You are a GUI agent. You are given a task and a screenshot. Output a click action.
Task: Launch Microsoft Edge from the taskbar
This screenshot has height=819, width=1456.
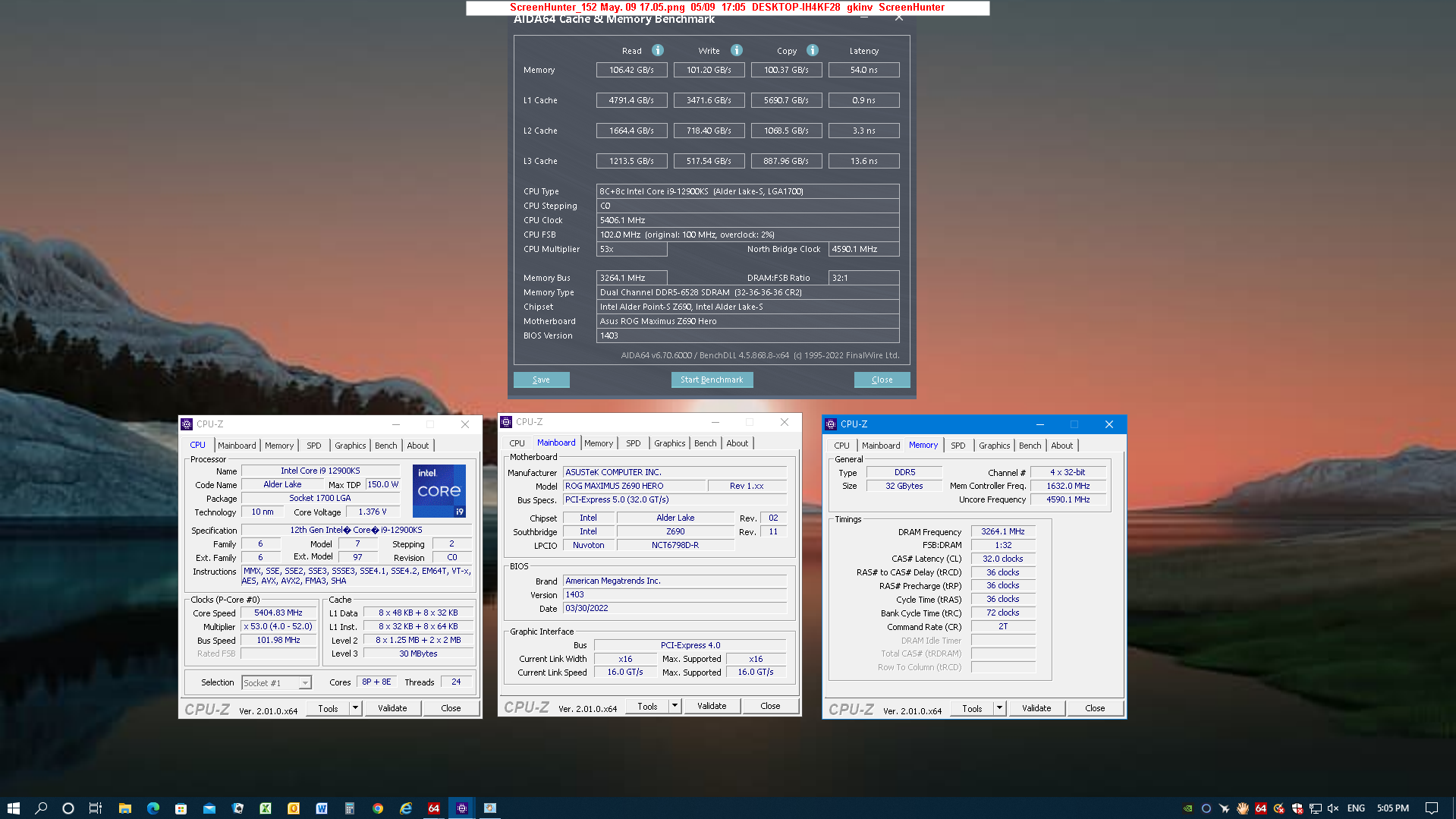point(153,808)
